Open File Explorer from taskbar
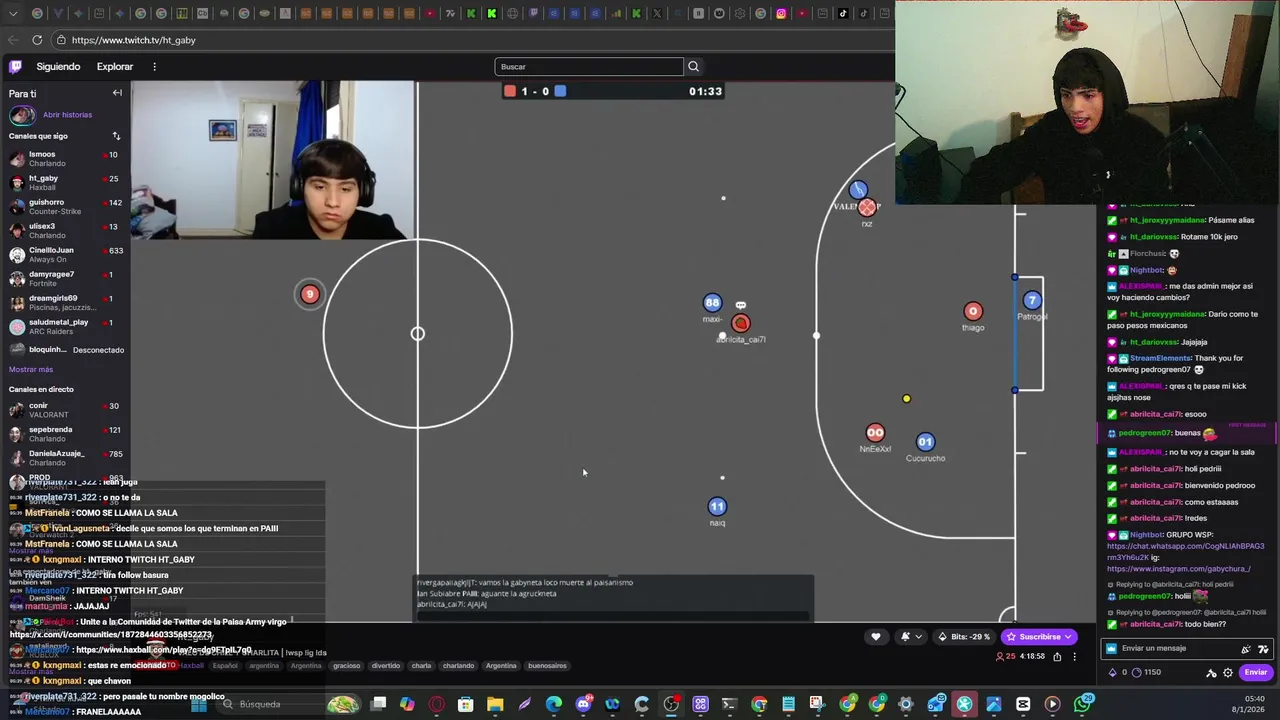Screen dimensions: 1280x720 (495, 704)
